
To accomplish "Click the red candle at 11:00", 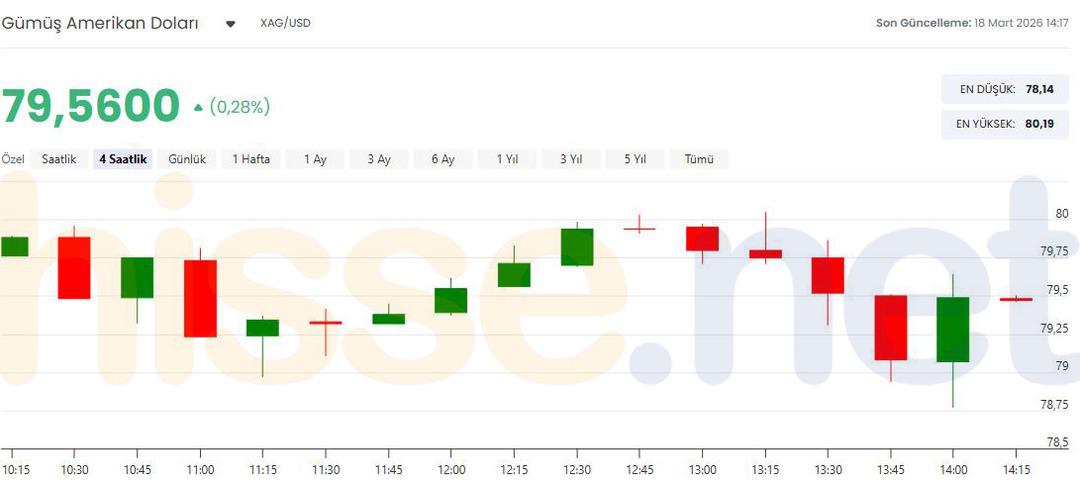I will tap(200, 298).
